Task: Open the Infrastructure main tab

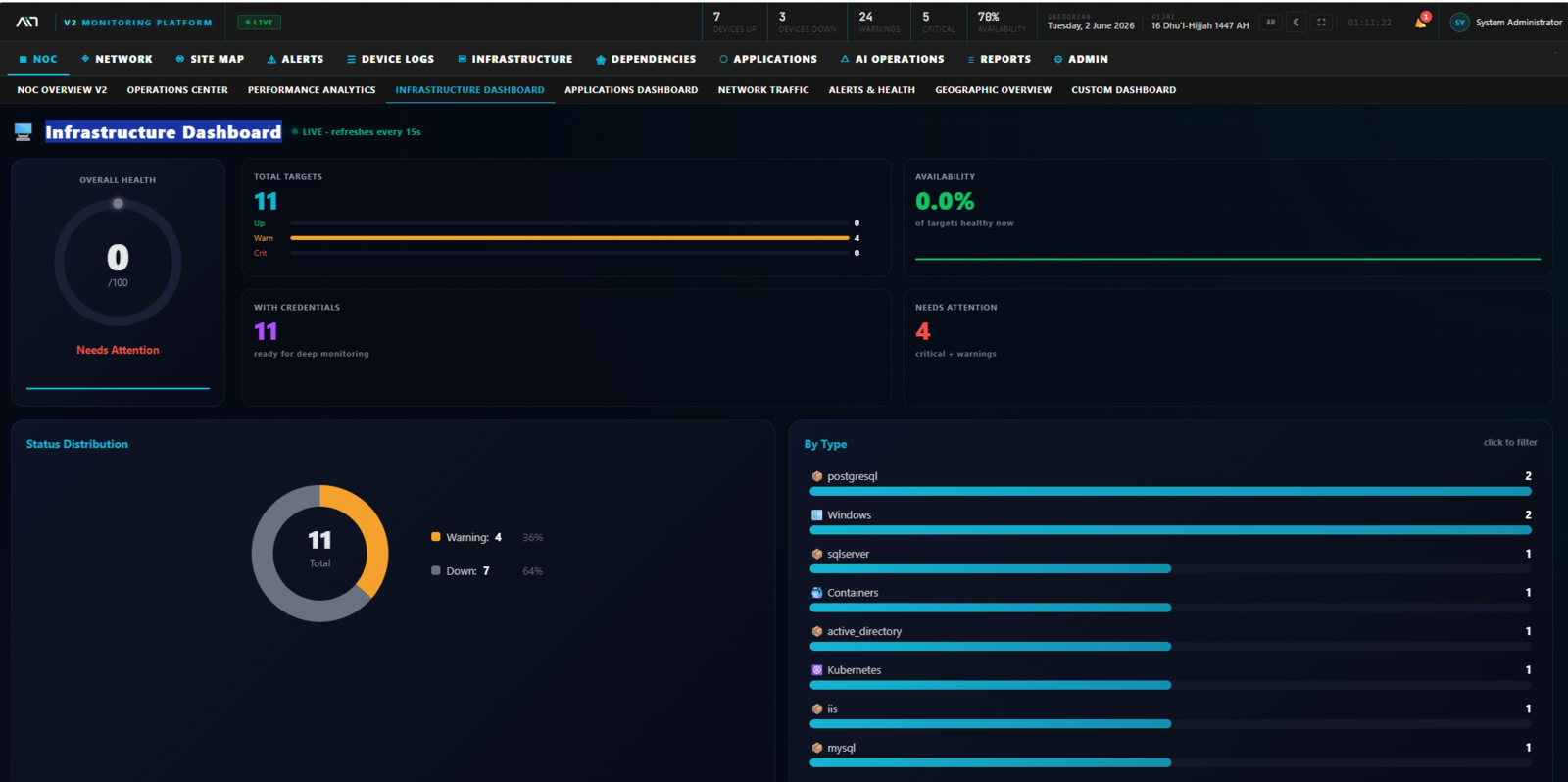Action: [515, 59]
